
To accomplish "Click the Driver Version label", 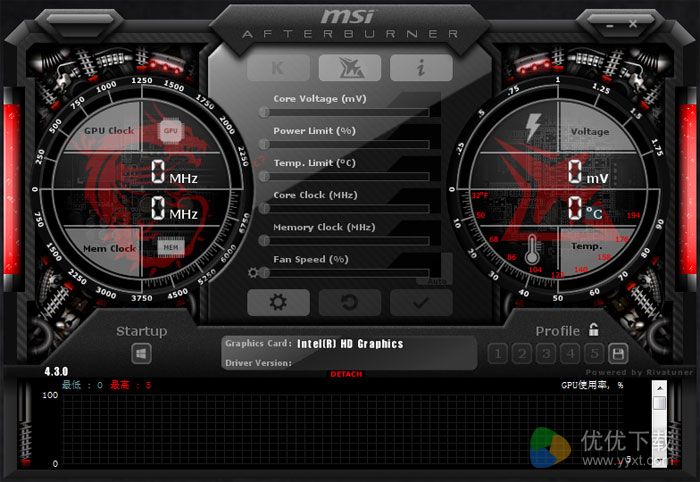I will point(258,363).
